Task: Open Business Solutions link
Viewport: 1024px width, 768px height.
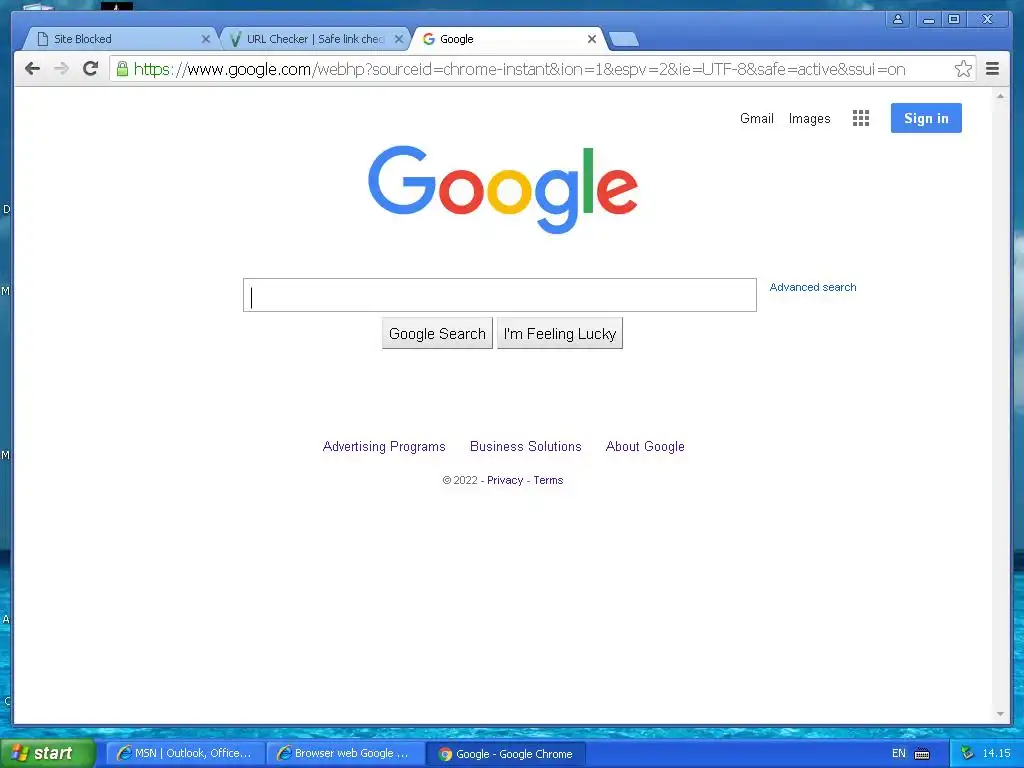Action: pos(526,447)
